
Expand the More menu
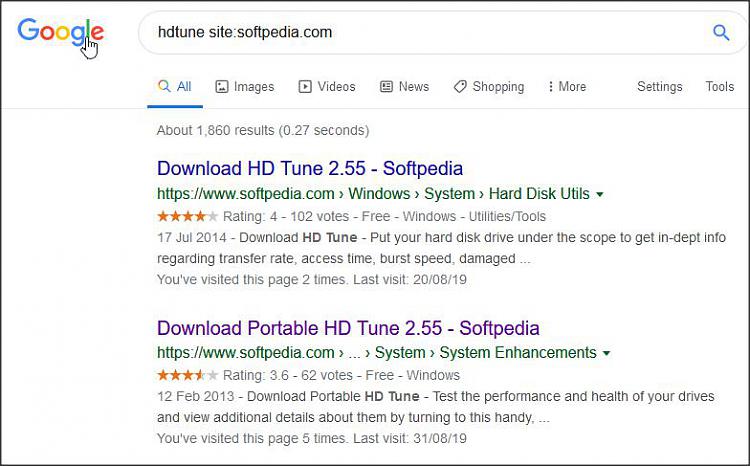point(566,87)
